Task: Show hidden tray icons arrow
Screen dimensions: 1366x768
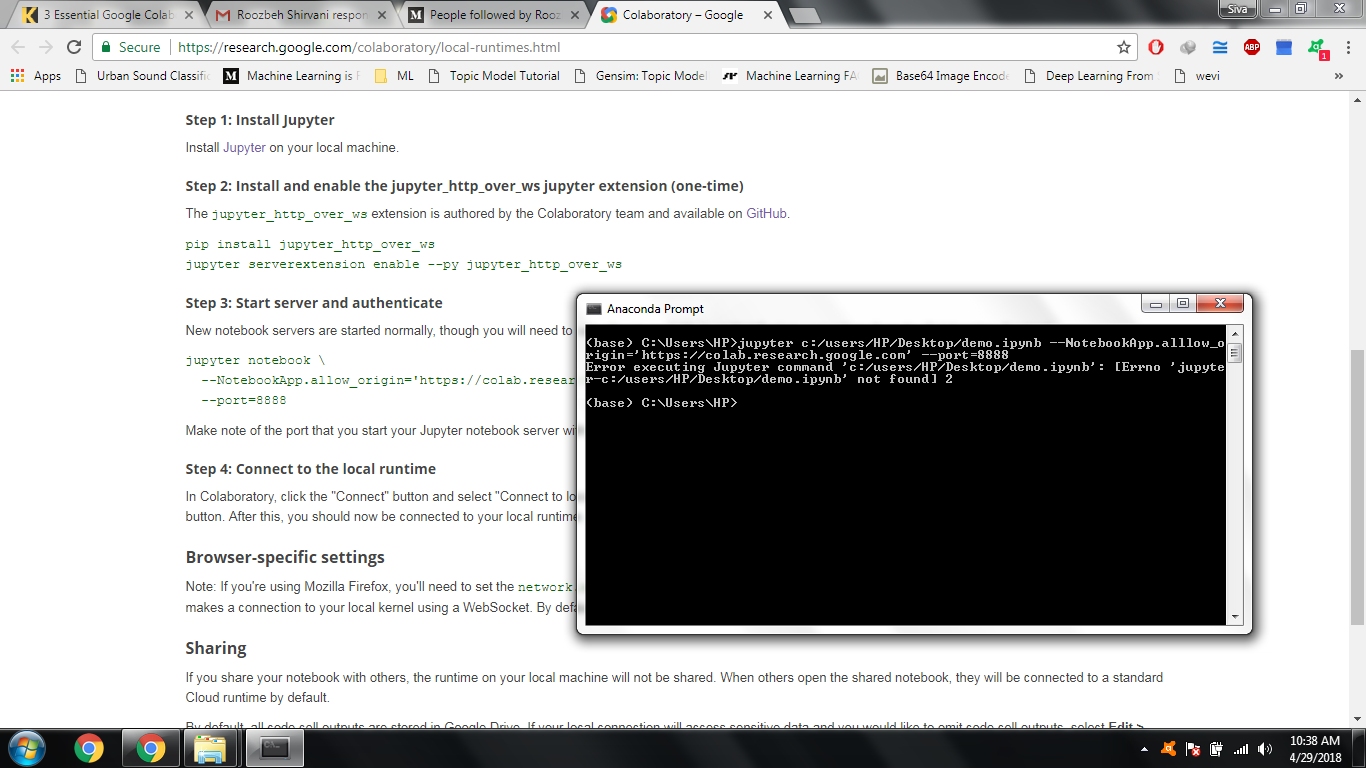Action: (x=1145, y=748)
